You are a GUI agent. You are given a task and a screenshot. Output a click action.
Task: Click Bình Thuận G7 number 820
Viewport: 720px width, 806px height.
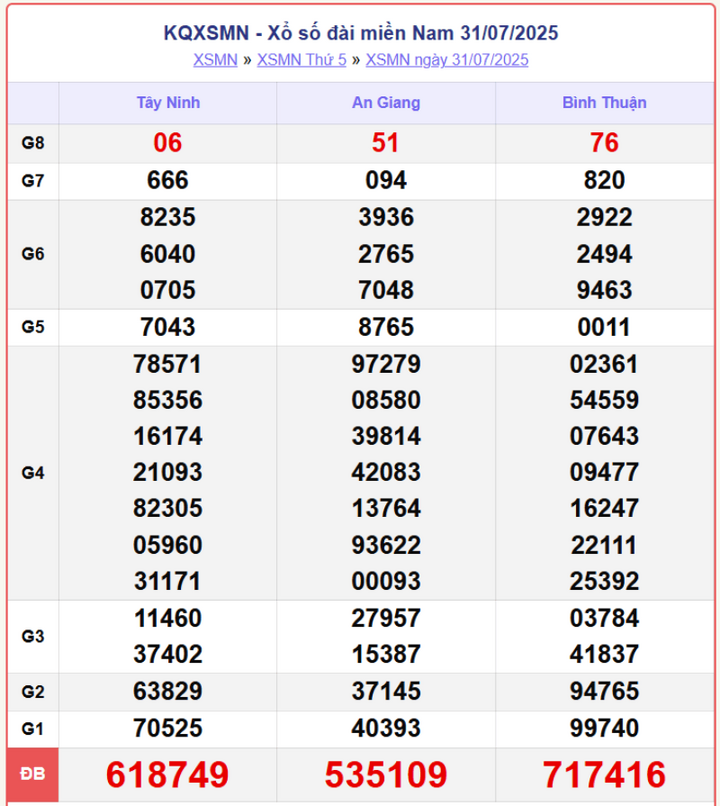[604, 180]
